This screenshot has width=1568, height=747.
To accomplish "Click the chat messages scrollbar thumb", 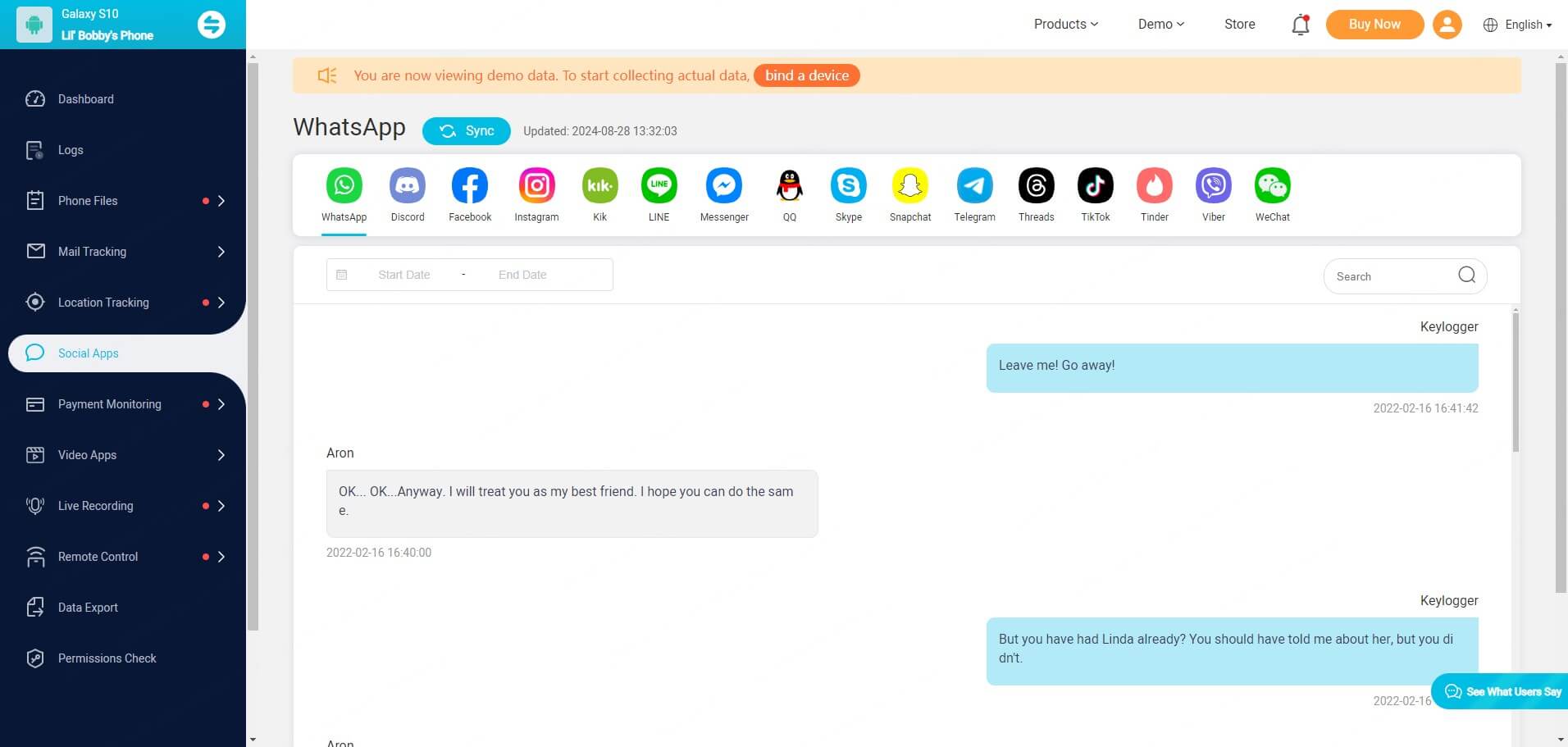I will pos(1516,382).
